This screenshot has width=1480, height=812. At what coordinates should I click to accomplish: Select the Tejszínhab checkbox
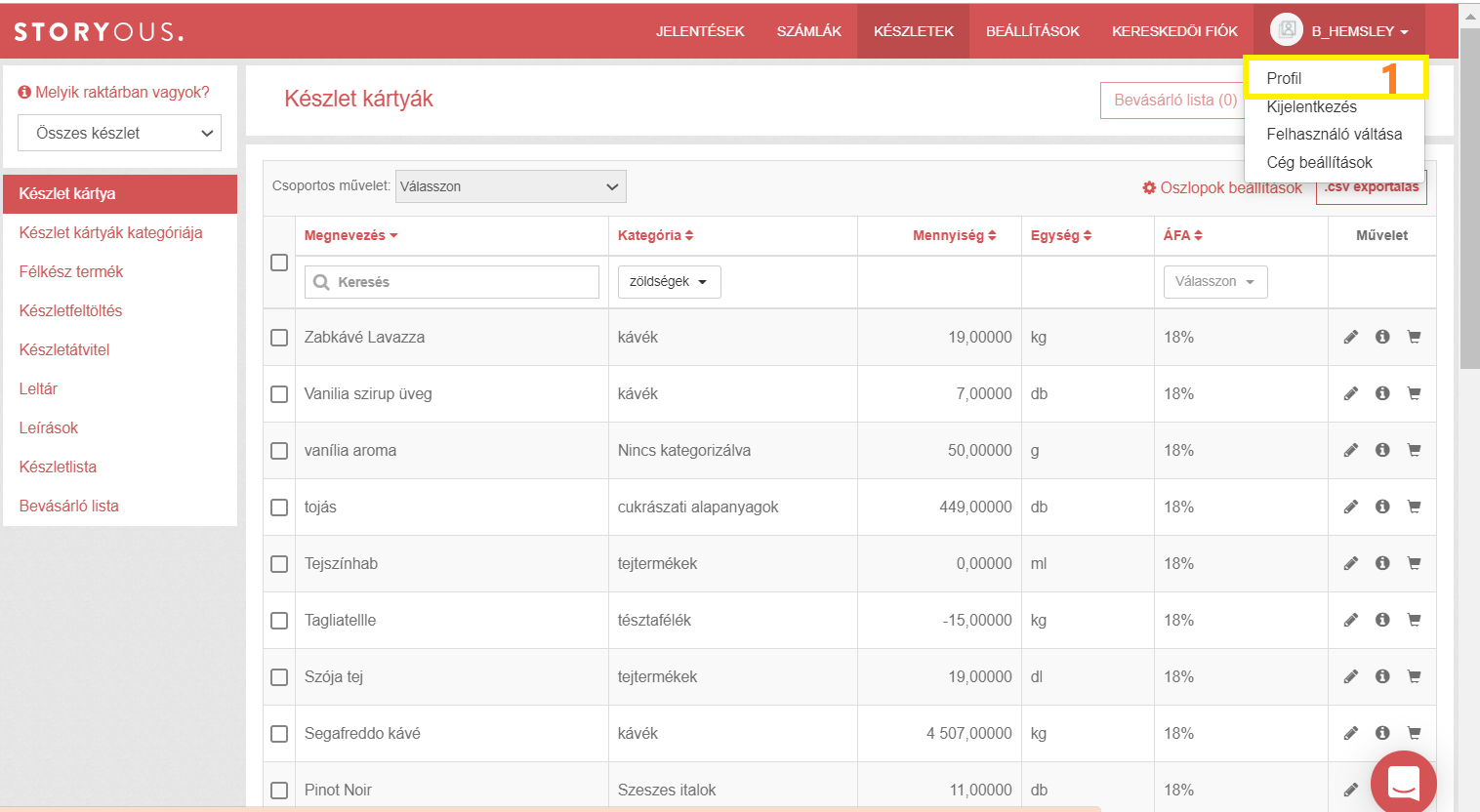pyautogui.click(x=279, y=564)
